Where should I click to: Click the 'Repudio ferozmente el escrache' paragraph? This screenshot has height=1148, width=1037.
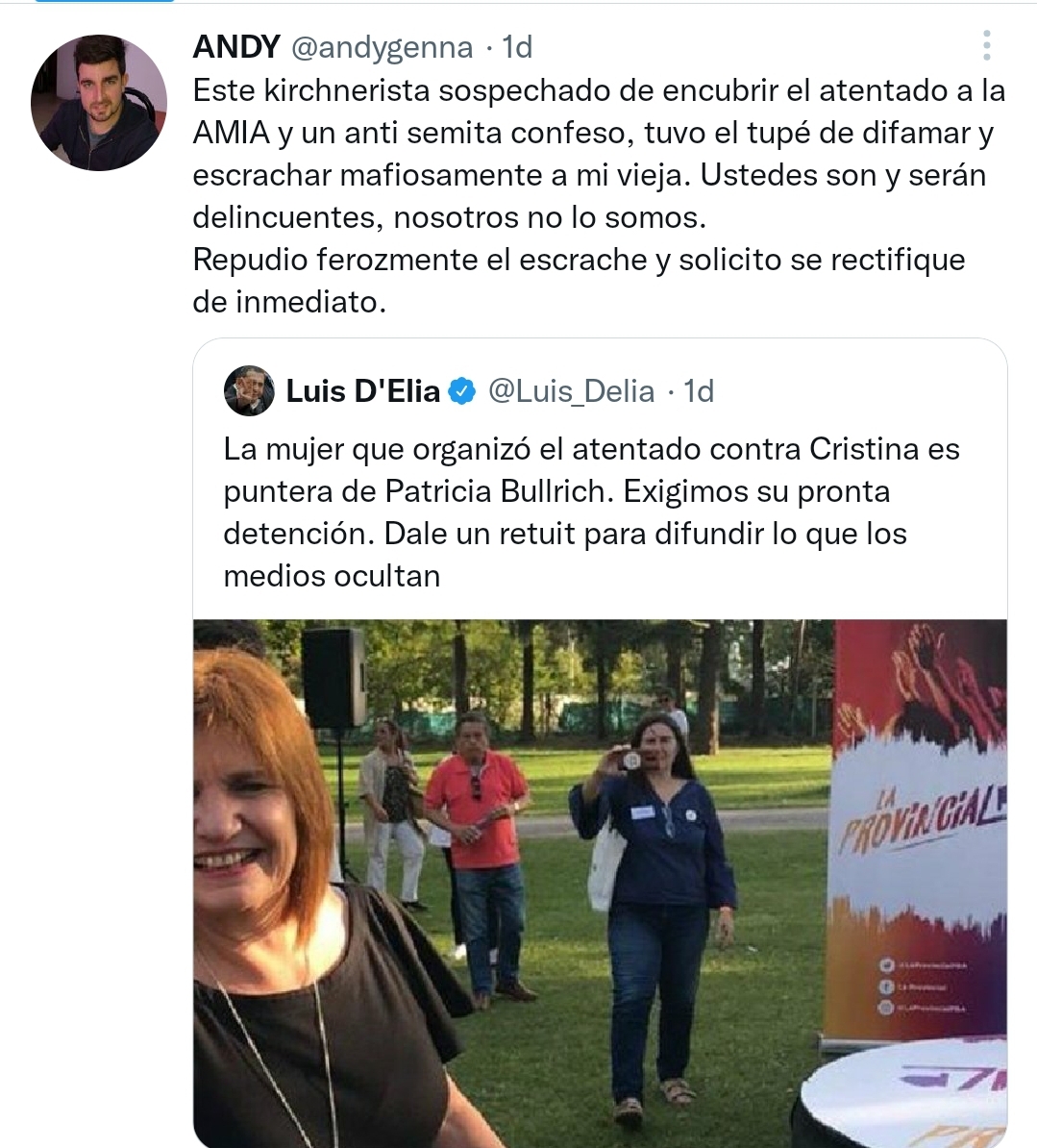[x=579, y=281]
